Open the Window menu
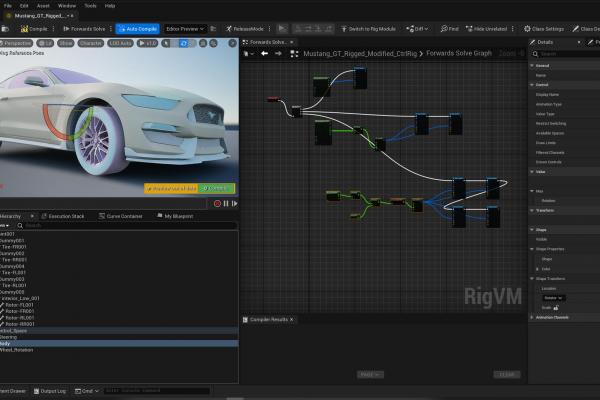Viewport: 600px width, 400px height. (66, 5)
